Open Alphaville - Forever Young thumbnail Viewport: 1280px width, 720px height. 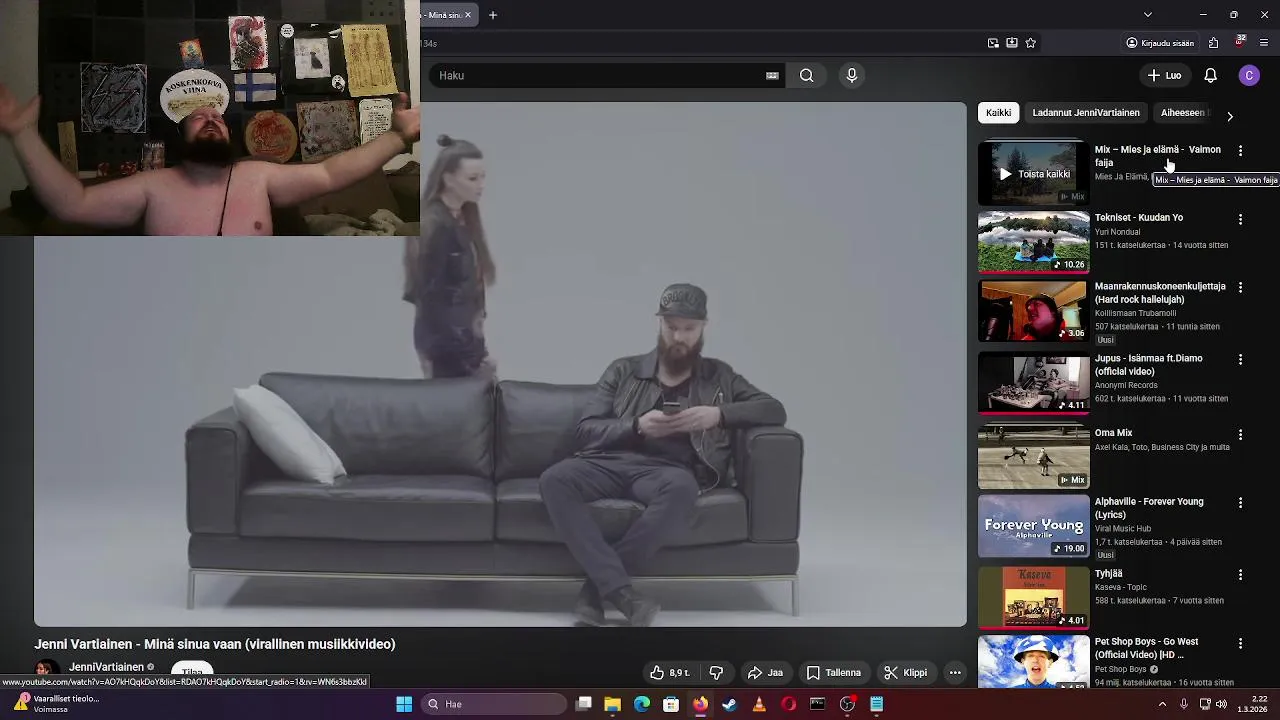[1033, 526]
